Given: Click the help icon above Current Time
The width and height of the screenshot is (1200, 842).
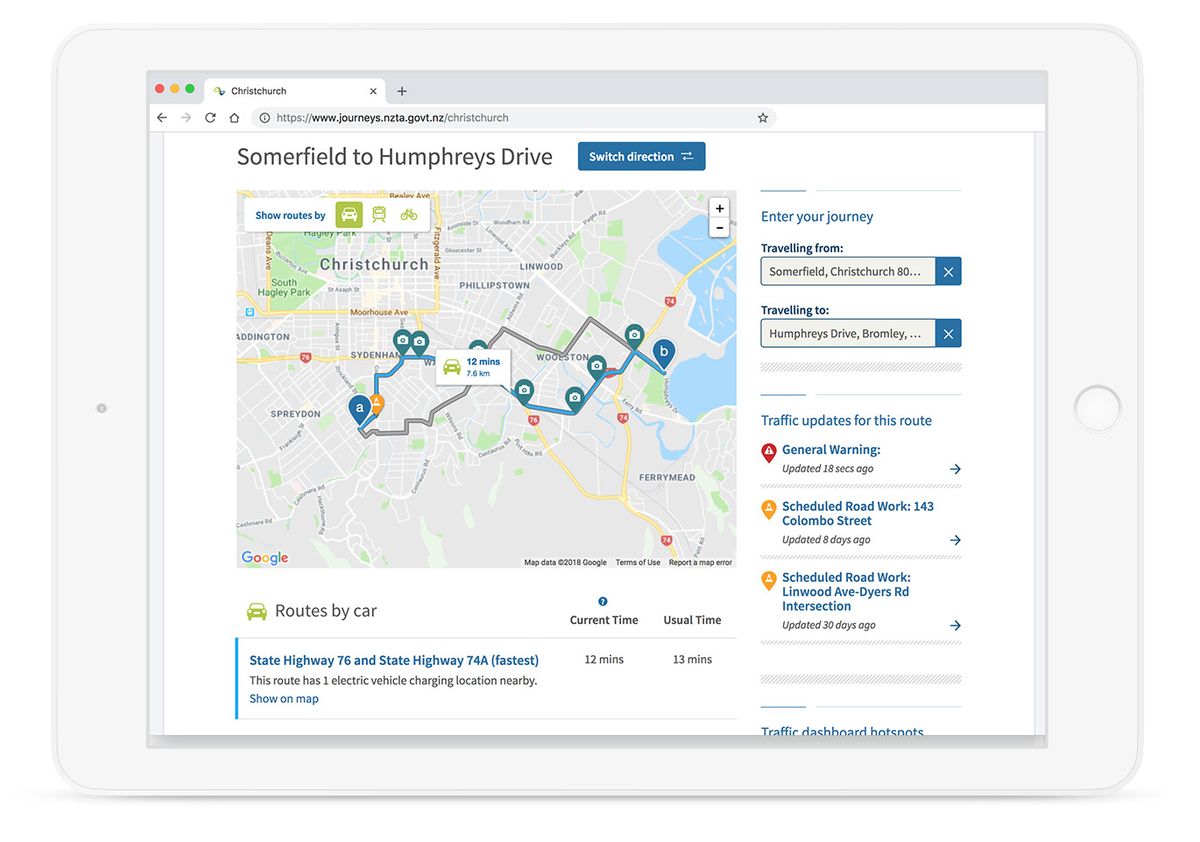Looking at the screenshot, I should tap(603, 602).
